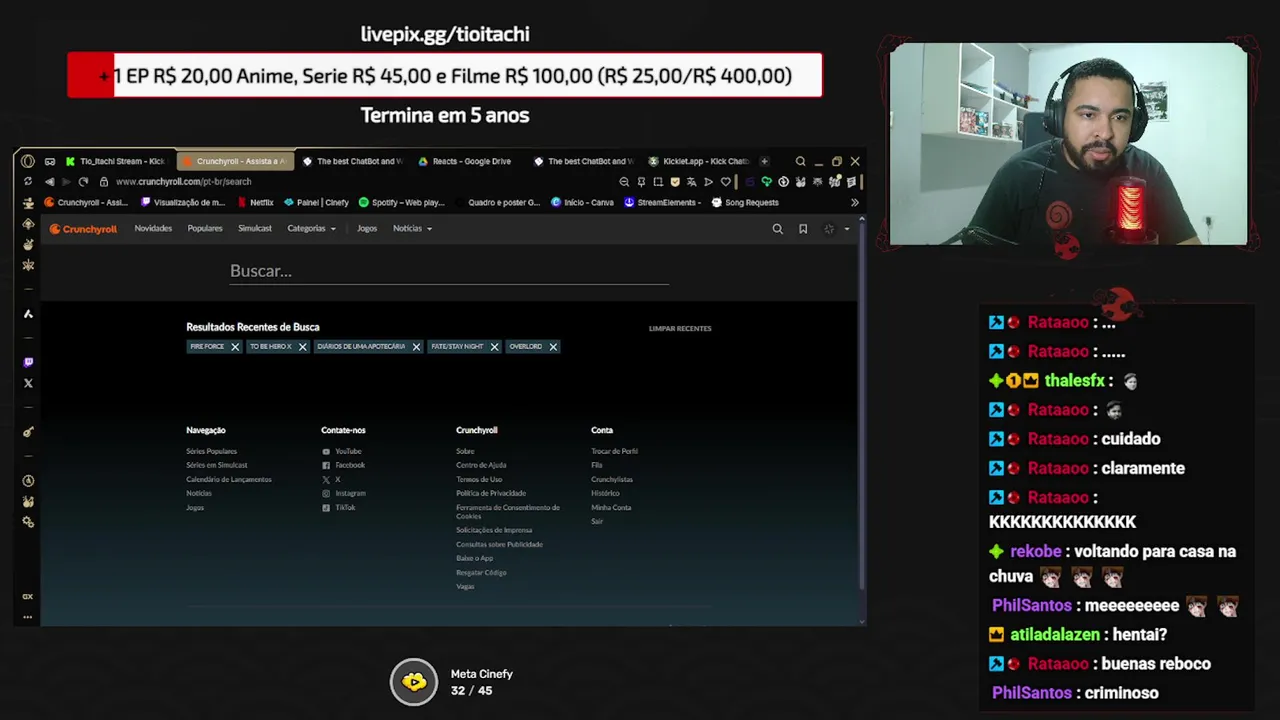This screenshot has height=720, width=1280.
Task: Go back with the browser back arrow
Action: coord(49,182)
